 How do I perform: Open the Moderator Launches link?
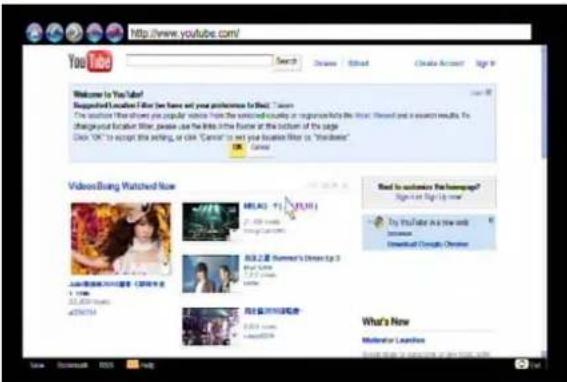(x=393, y=340)
